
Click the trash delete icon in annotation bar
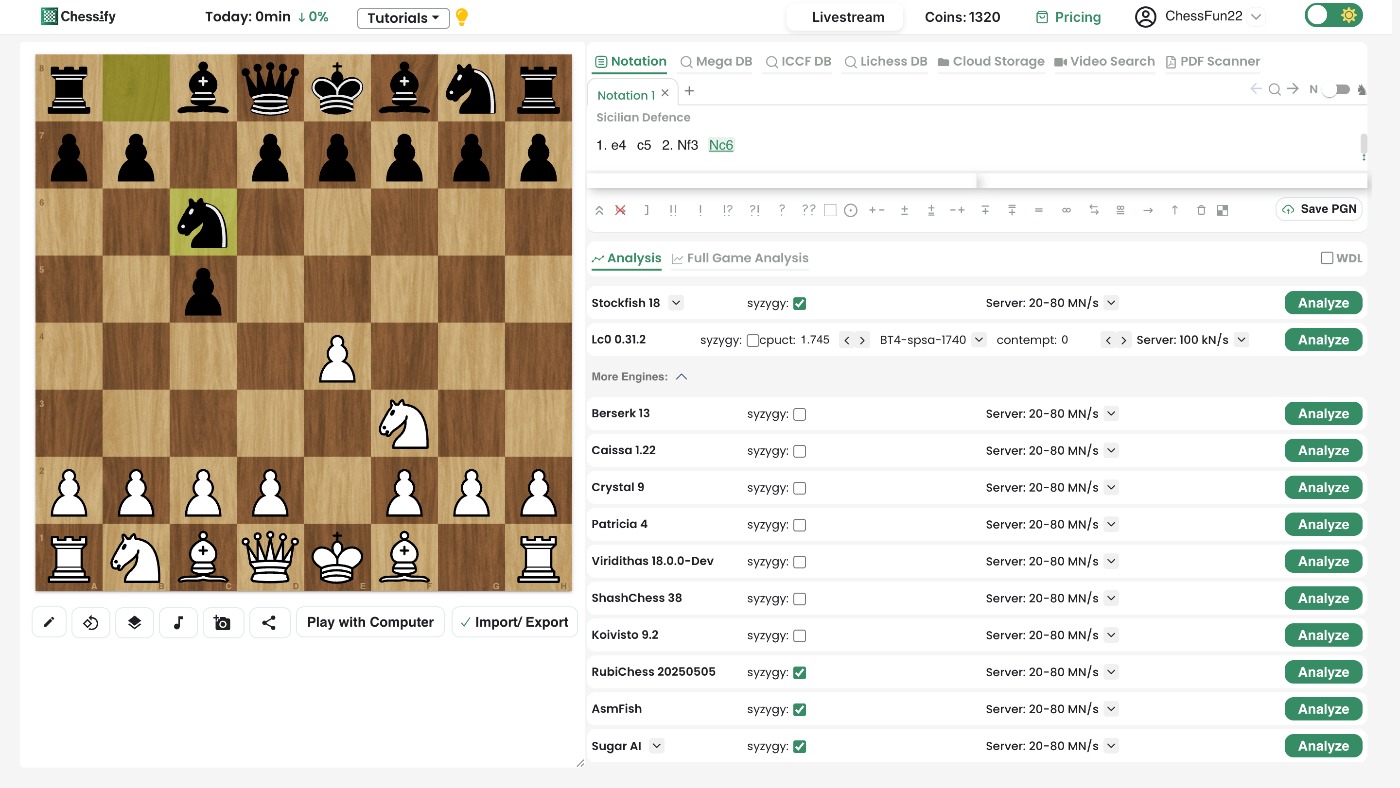click(1201, 210)
